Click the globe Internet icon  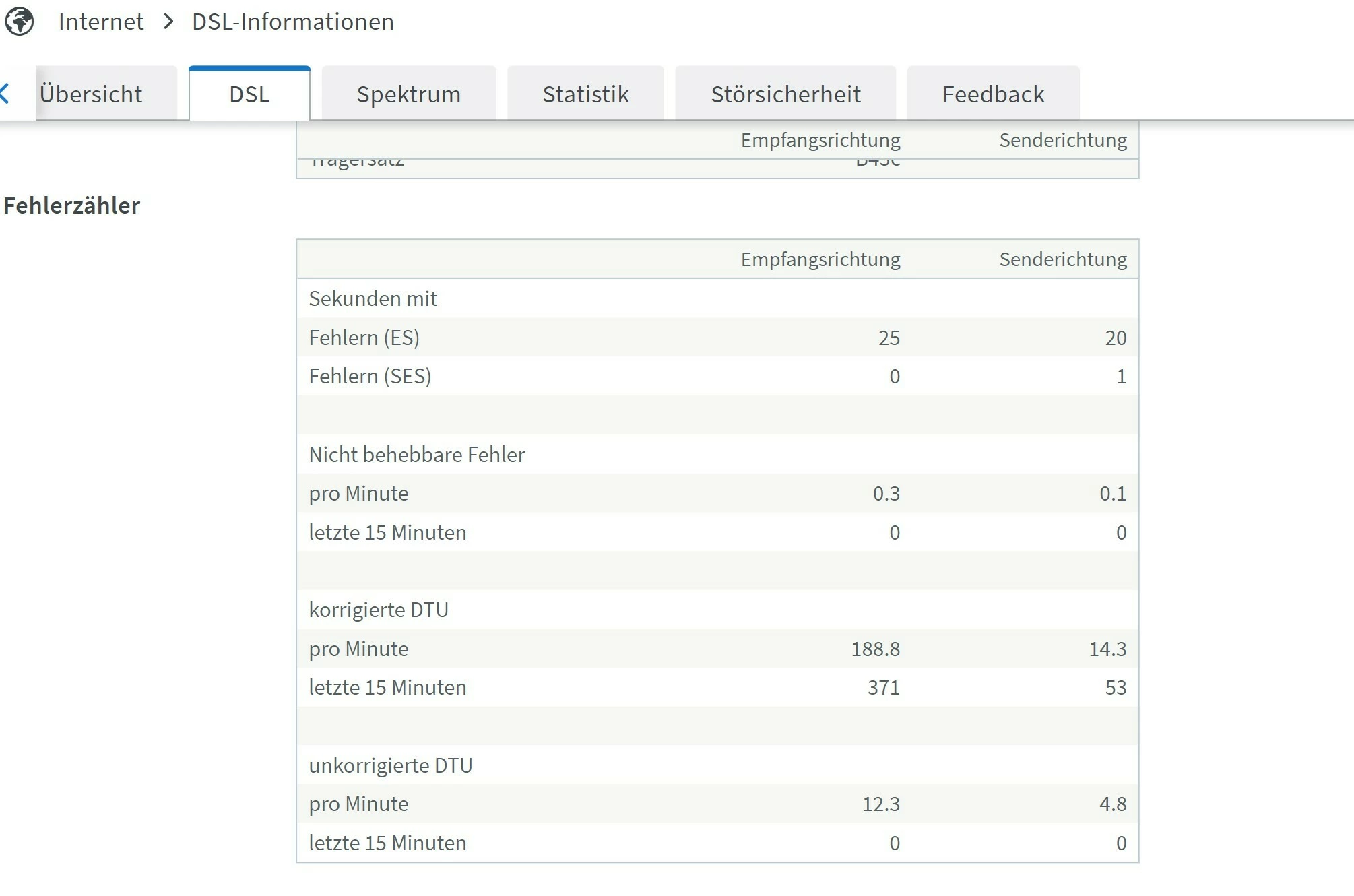pos(20,22)
